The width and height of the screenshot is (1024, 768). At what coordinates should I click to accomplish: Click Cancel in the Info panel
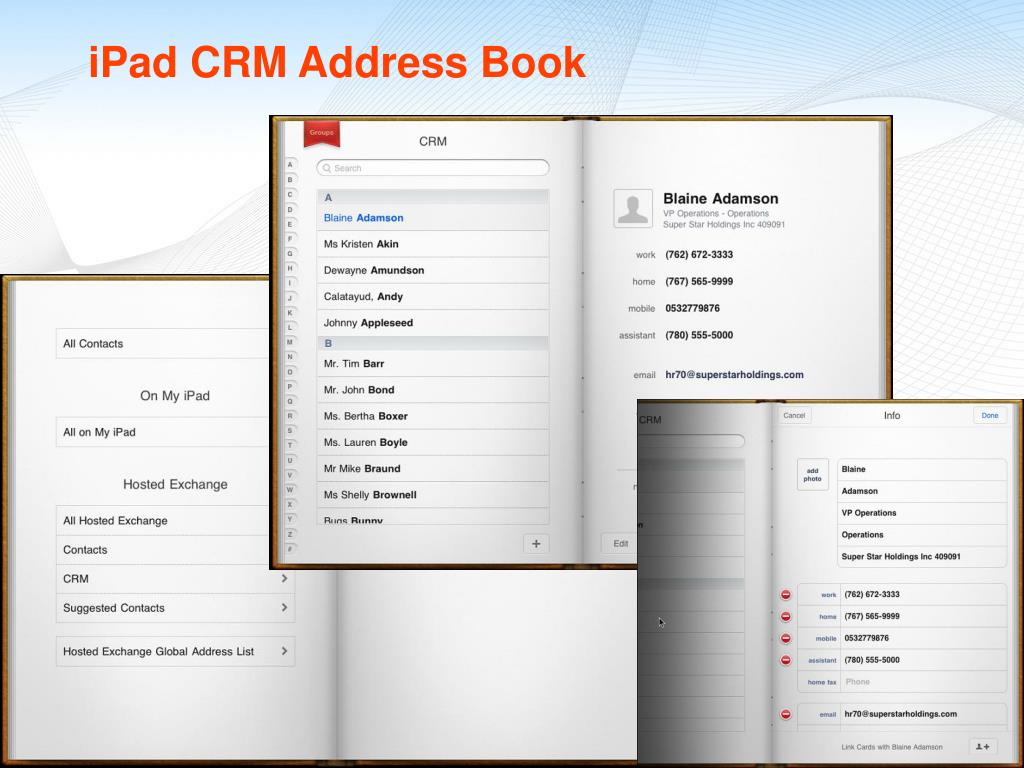(794, 415)
